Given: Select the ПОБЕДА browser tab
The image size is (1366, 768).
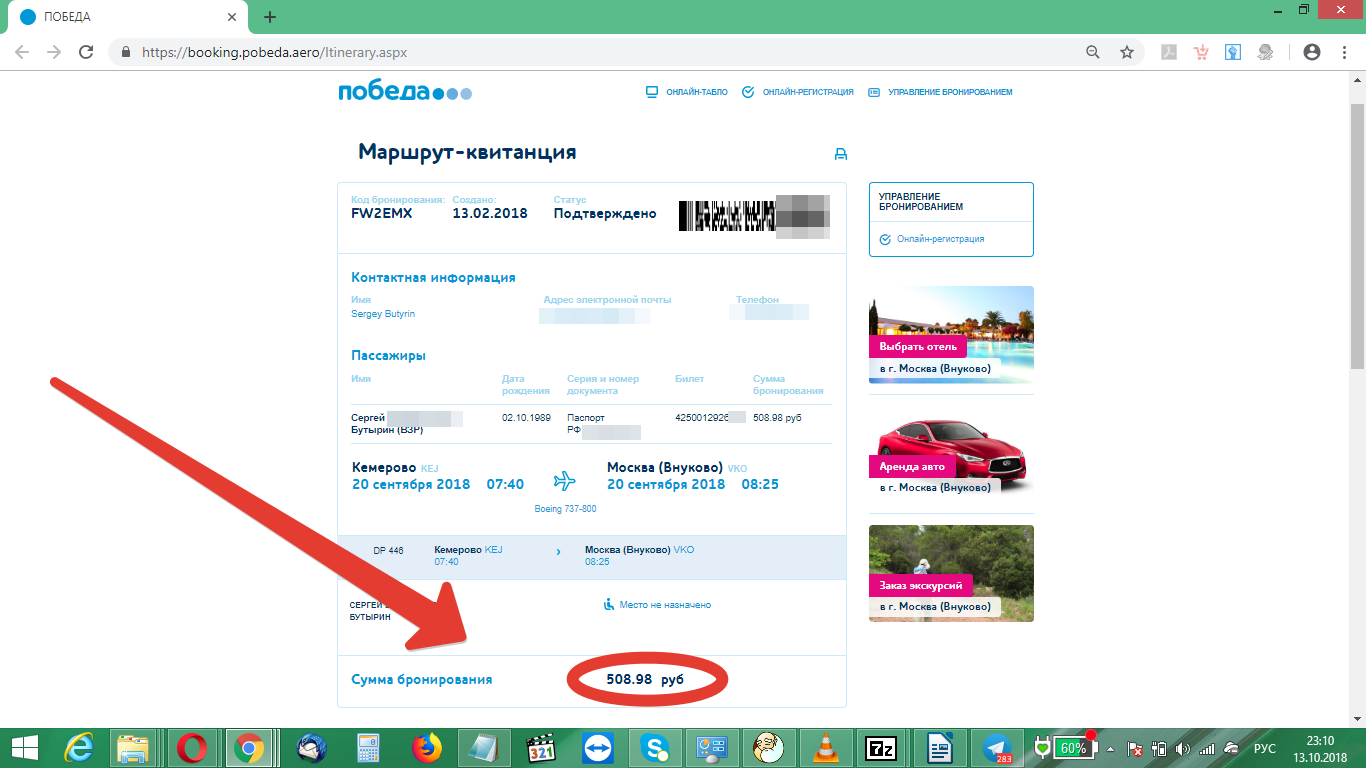Looking at the screenshot, I should 126,17.
